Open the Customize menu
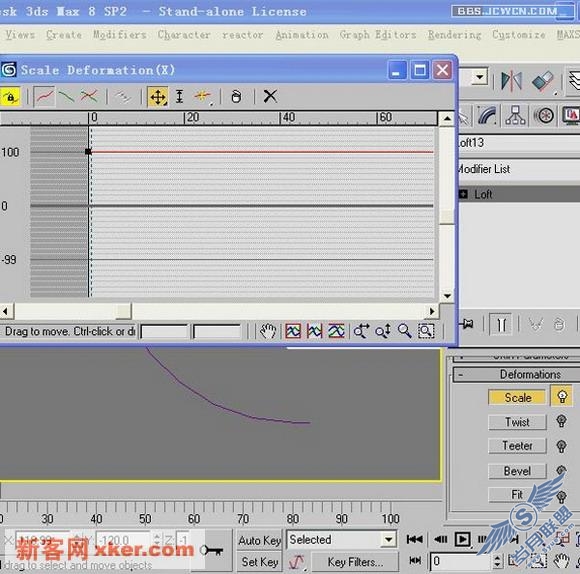The image size is (580, 574). (519, 35)
